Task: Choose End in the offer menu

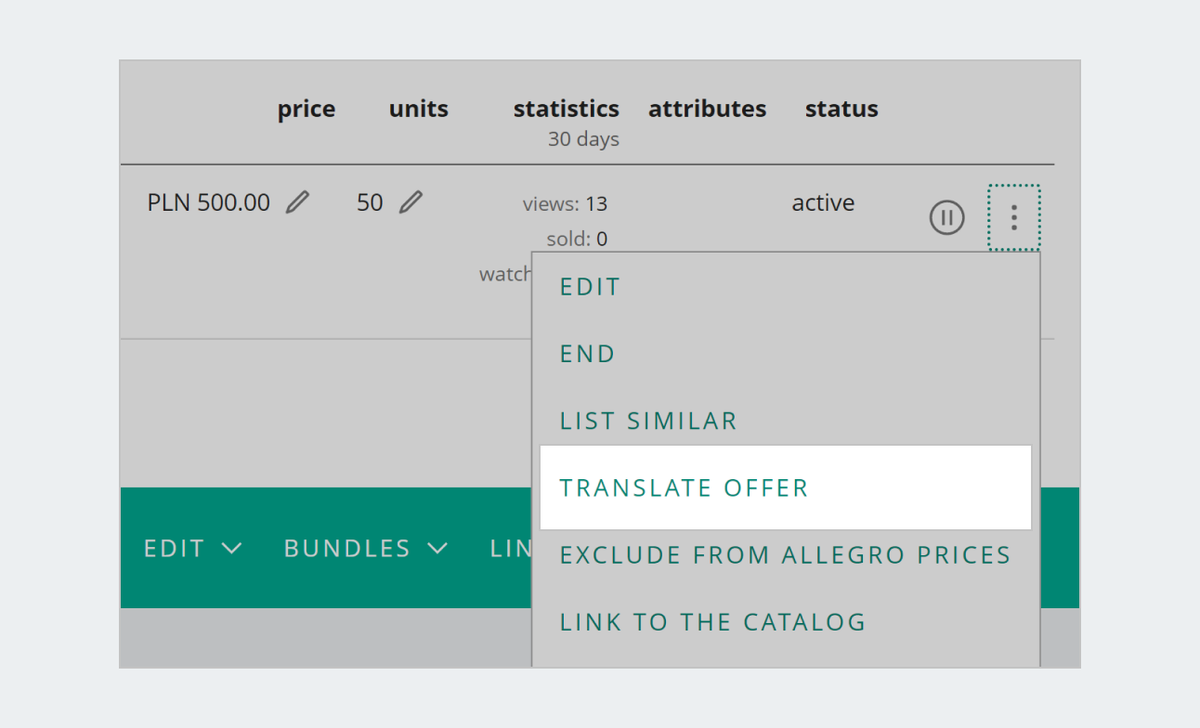Action: 588,355
